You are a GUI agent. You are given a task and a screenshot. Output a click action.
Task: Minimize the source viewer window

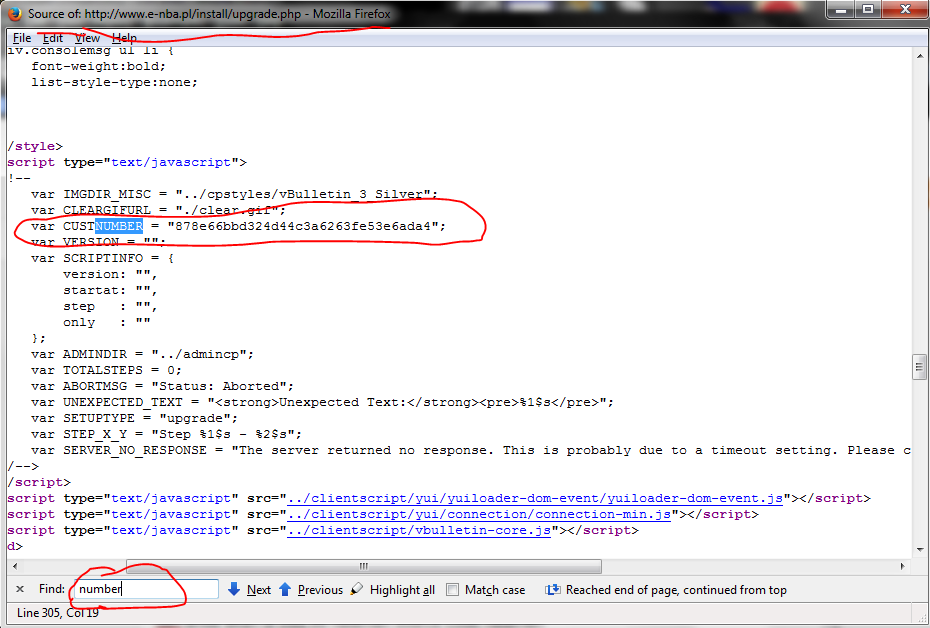click(840, 9)
